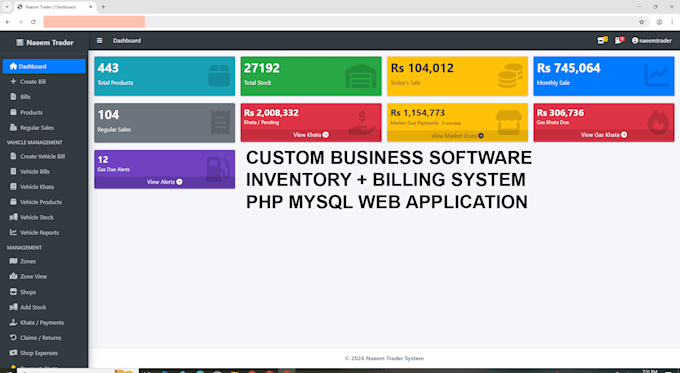Click the Vehicle Reports chart icon

(13, 232)
